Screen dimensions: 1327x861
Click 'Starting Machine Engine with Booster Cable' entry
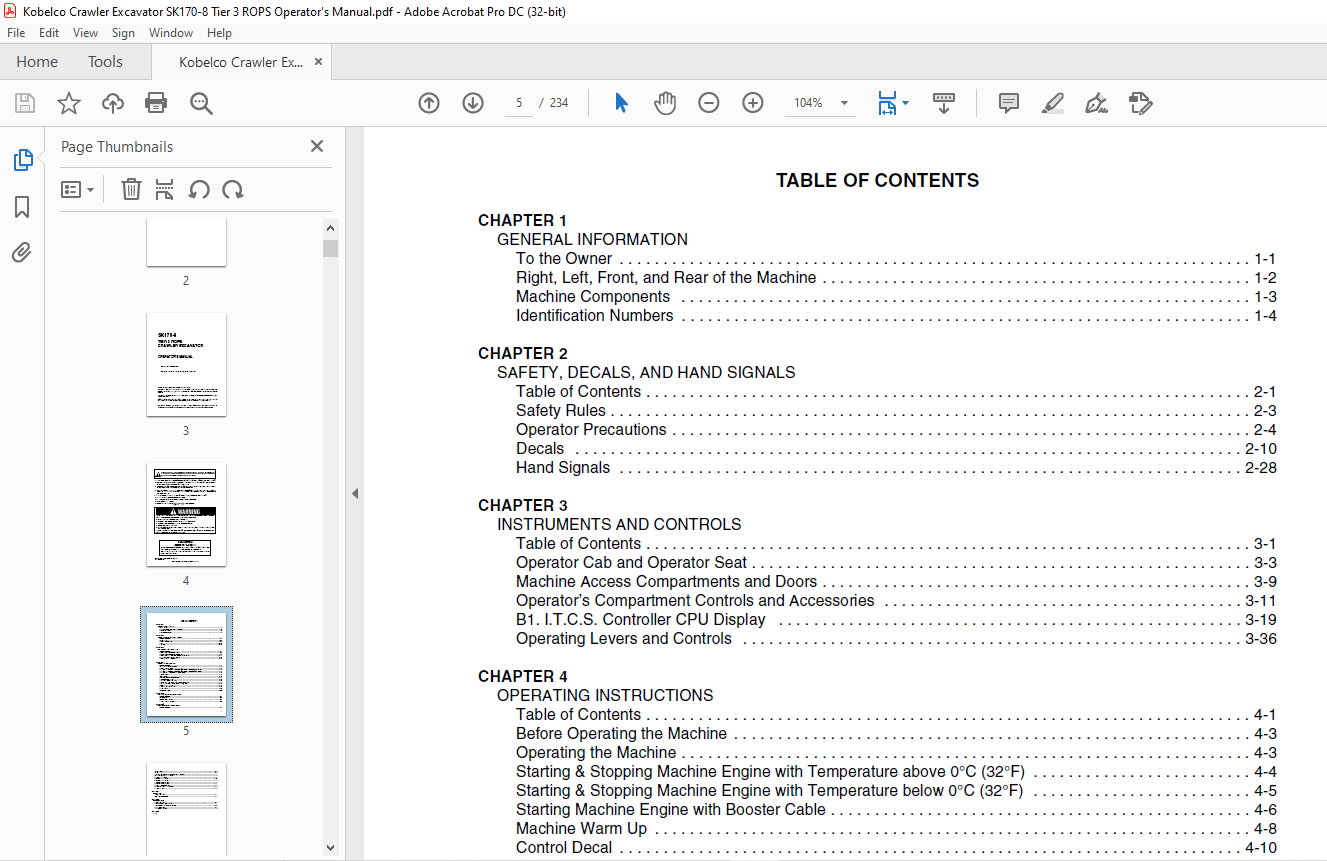(671, 810)
